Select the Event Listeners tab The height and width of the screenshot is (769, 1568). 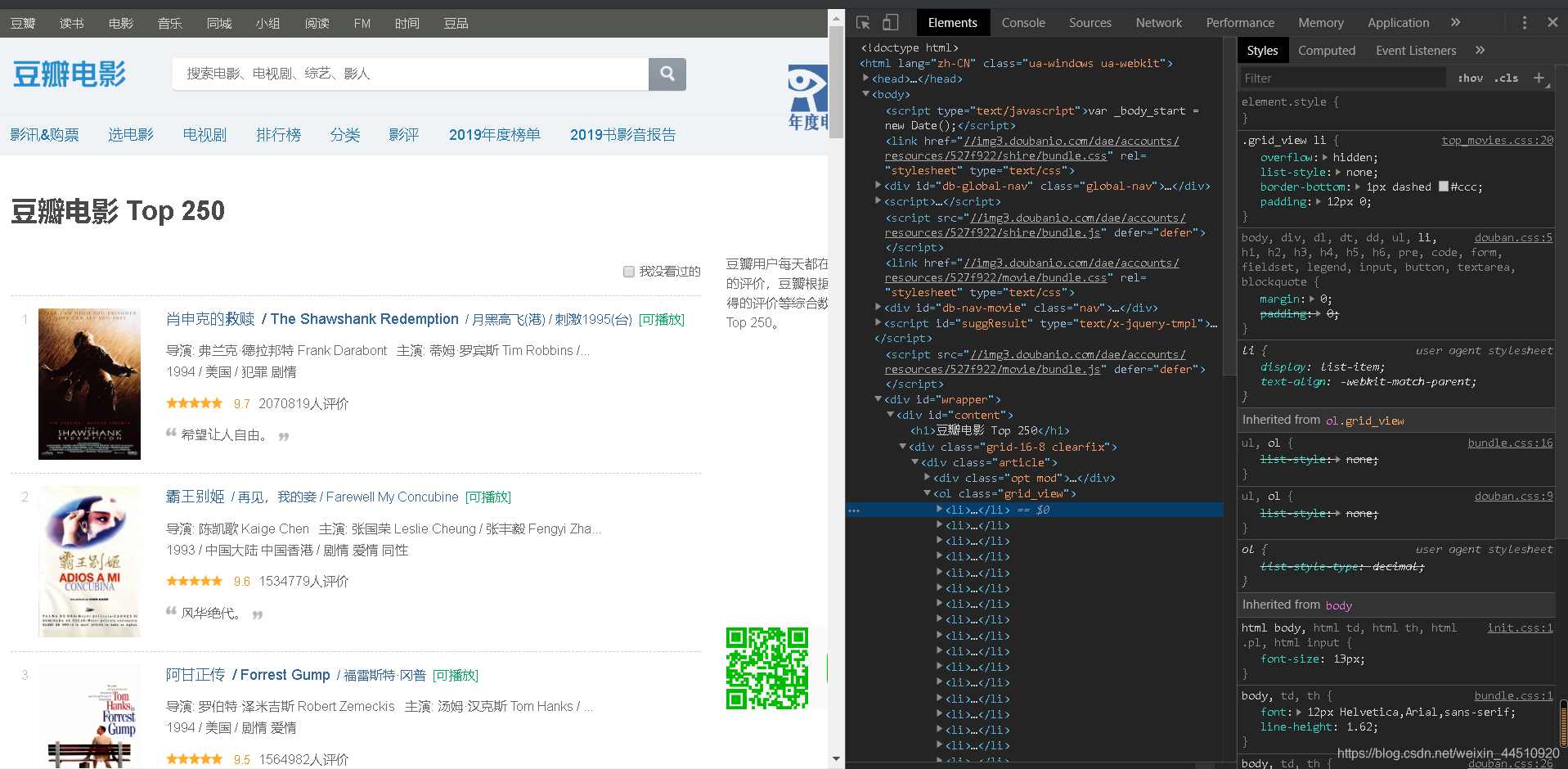point(1416,51)
